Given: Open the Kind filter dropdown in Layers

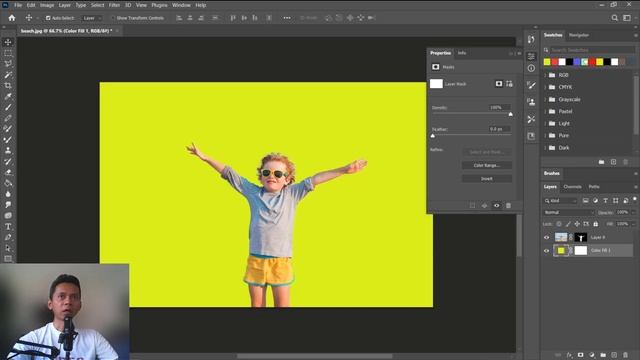Looking at the screenshot, I should pyautogui.click(x=561, y=200).
